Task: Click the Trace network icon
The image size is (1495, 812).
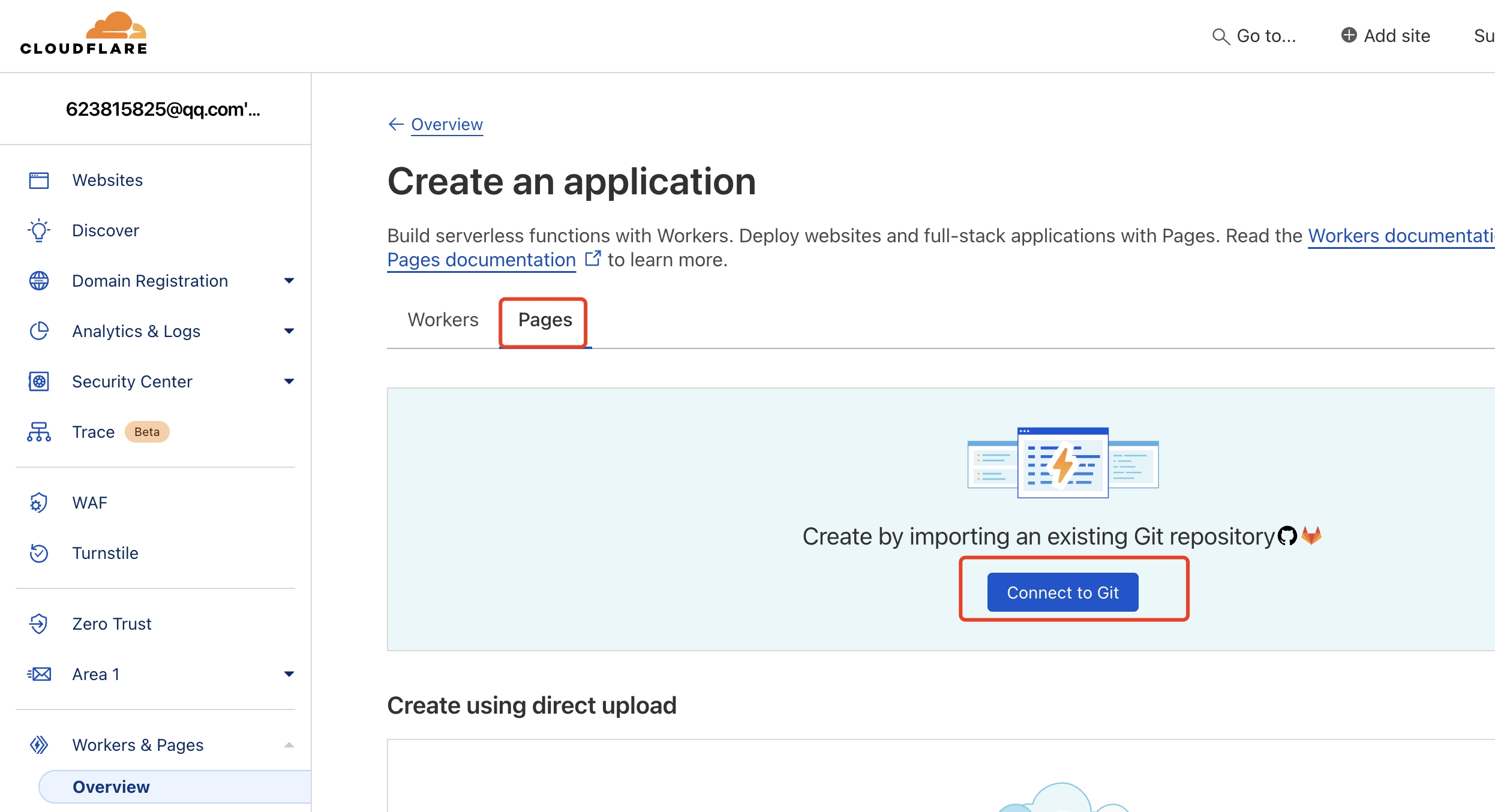Action: pos(39,432)
